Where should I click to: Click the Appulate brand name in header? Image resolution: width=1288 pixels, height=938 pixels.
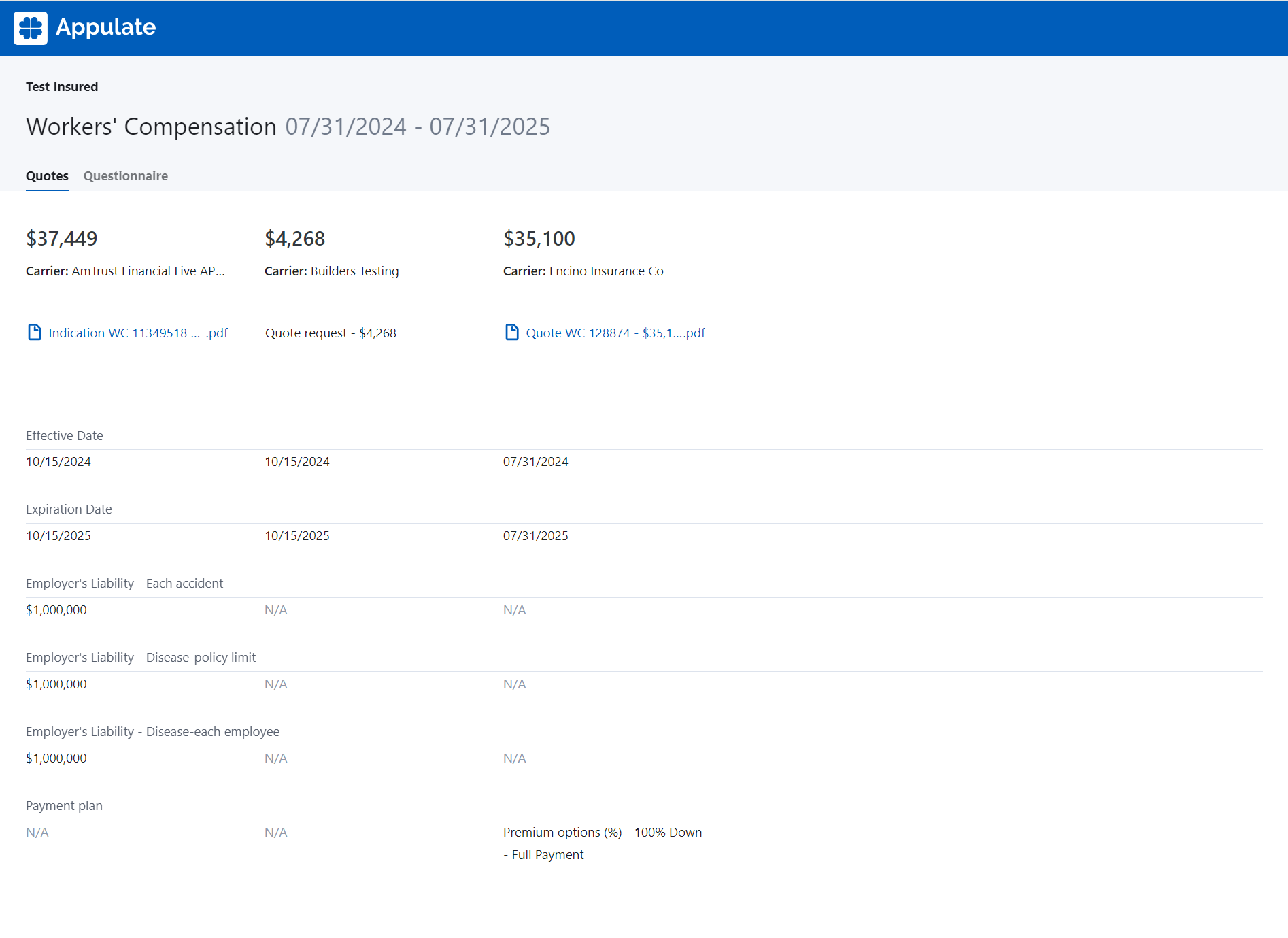point(105,27)
